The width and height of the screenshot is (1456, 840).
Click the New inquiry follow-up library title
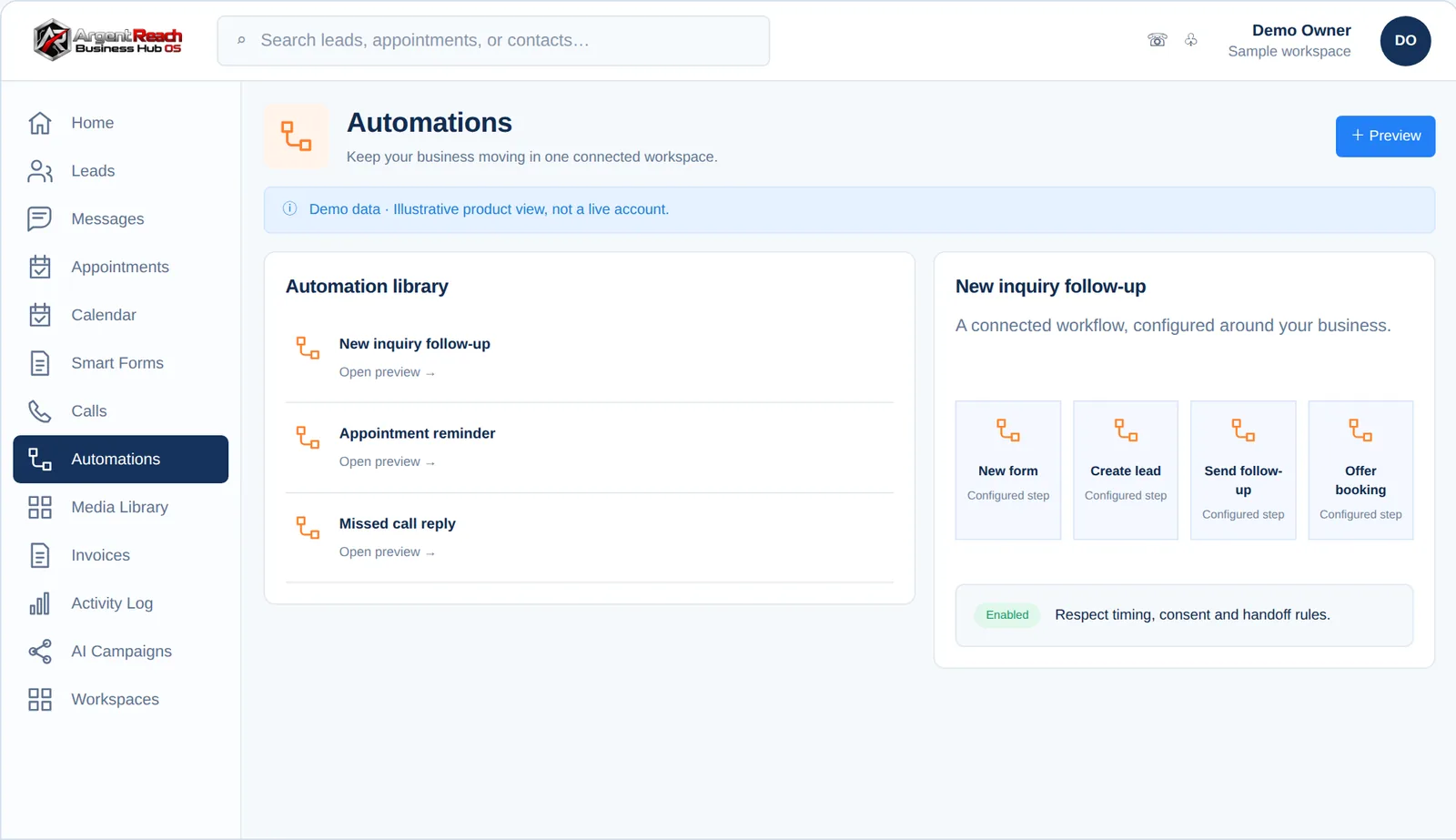(x=415, y=344)
